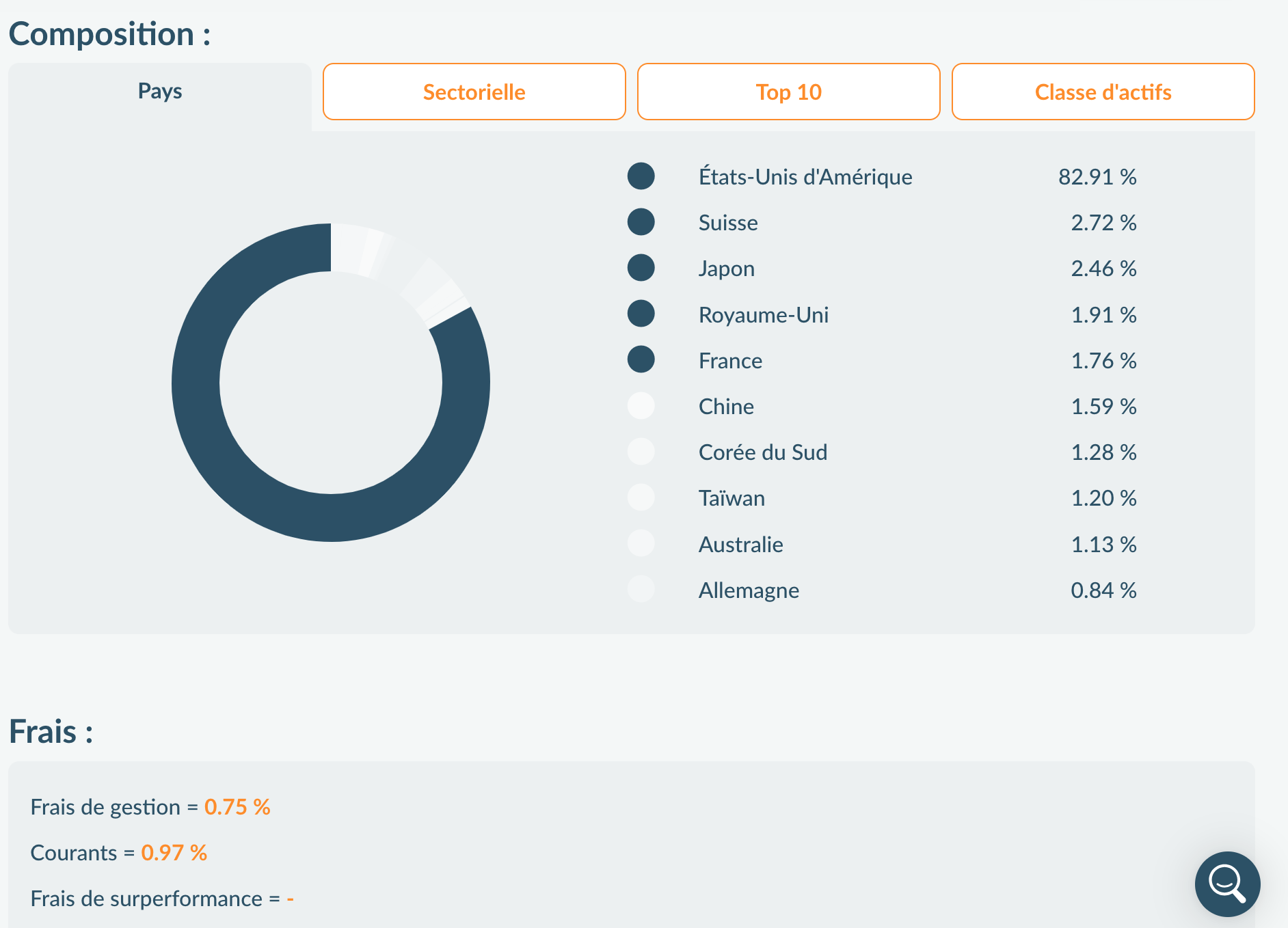
Task: Click the États-Unis d'Amérique legend dot
Action: click(x=641, y=176)
